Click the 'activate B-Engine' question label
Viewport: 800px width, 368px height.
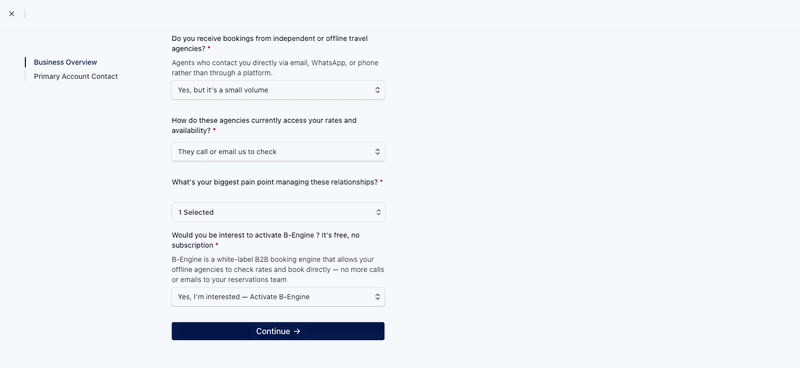coord(266,240)
